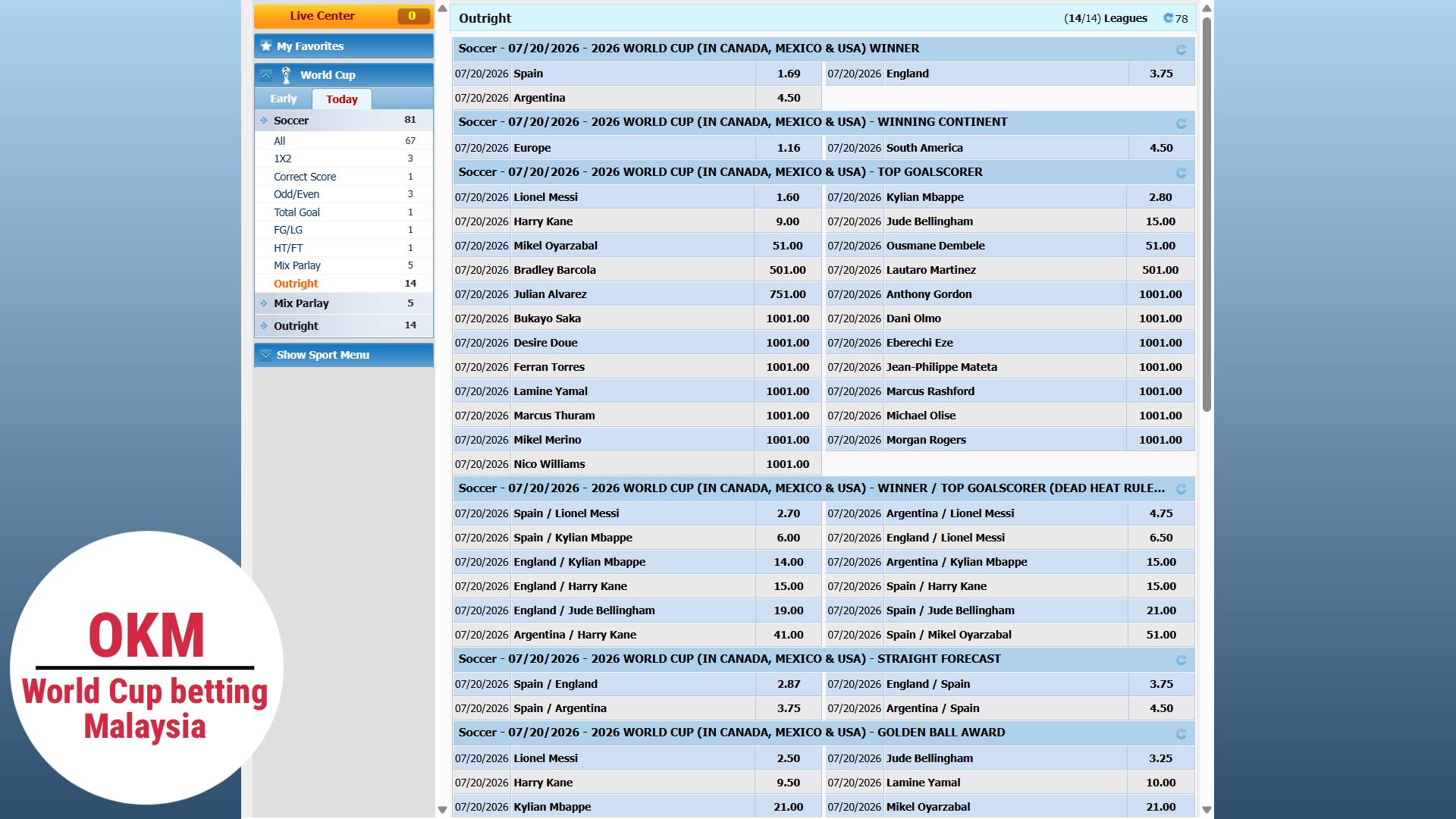This screenshot has height=819, width=1456.
Task: Click the My Favorites star icon
Action: click(x=266, y=46)
